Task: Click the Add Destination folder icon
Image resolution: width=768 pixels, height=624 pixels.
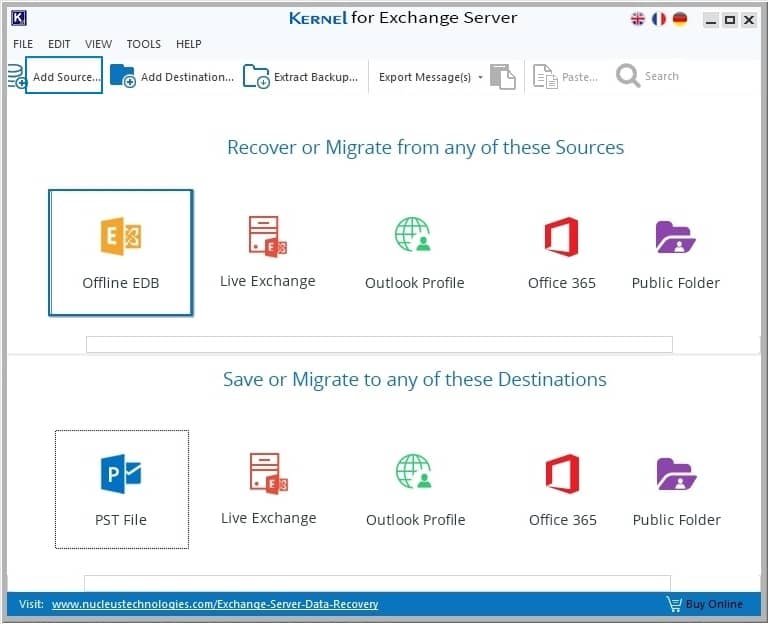Action: (122, 76)
